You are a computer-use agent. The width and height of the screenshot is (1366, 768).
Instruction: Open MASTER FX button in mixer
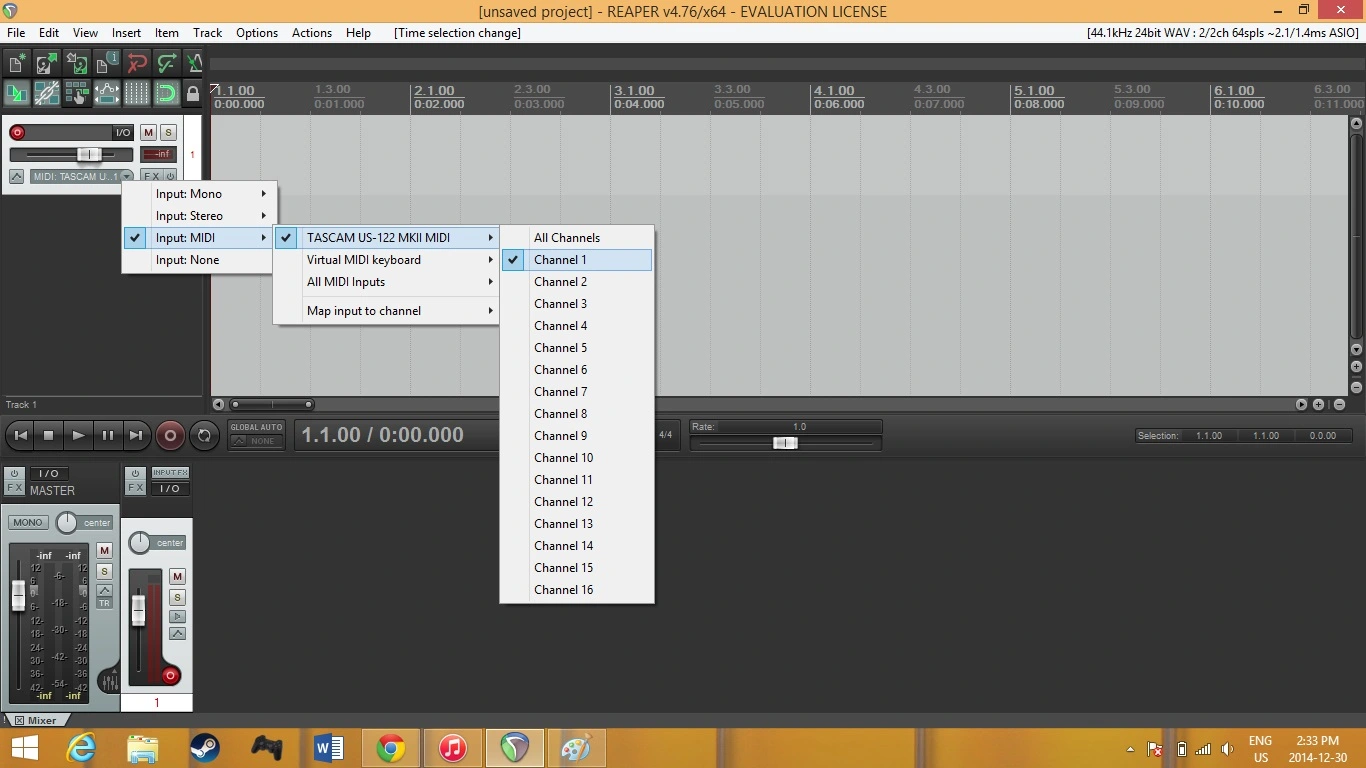[14, 488]
